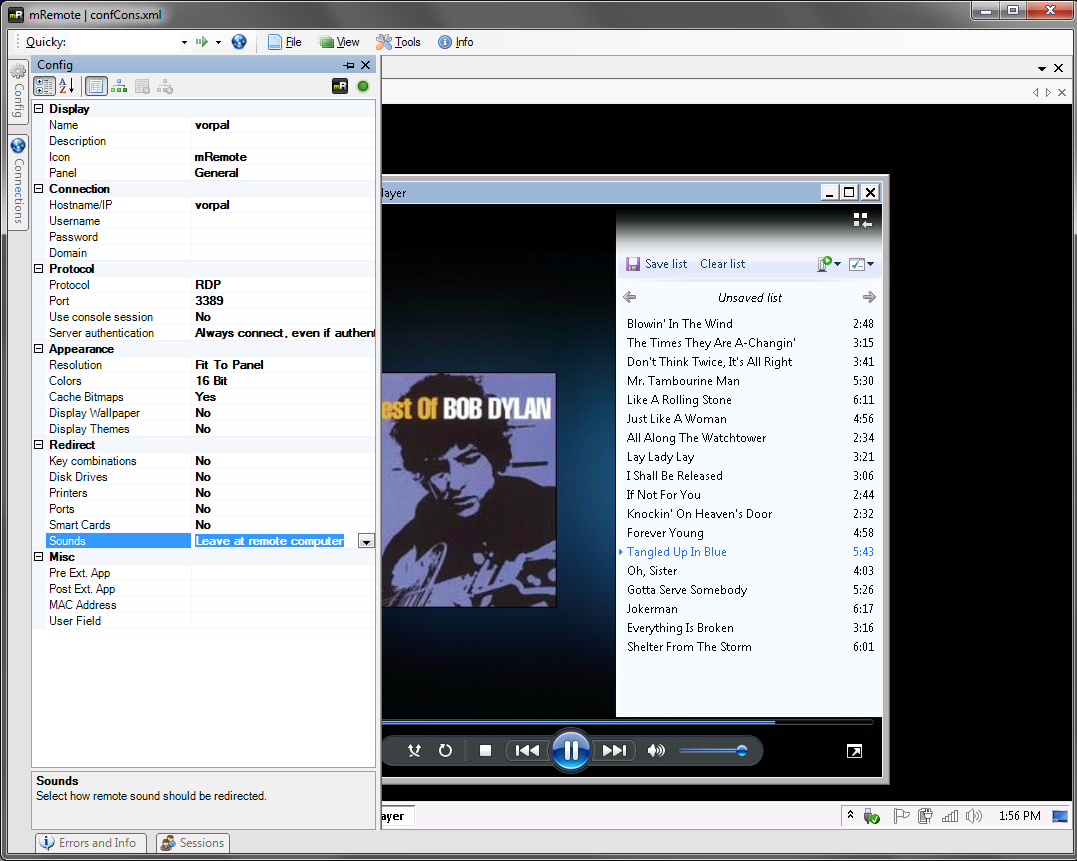This screenshot has height=861, width=1077.
Task: Click the green connect icon in Config toolbar
Action: pyautogui.click(x=362, y=86)
